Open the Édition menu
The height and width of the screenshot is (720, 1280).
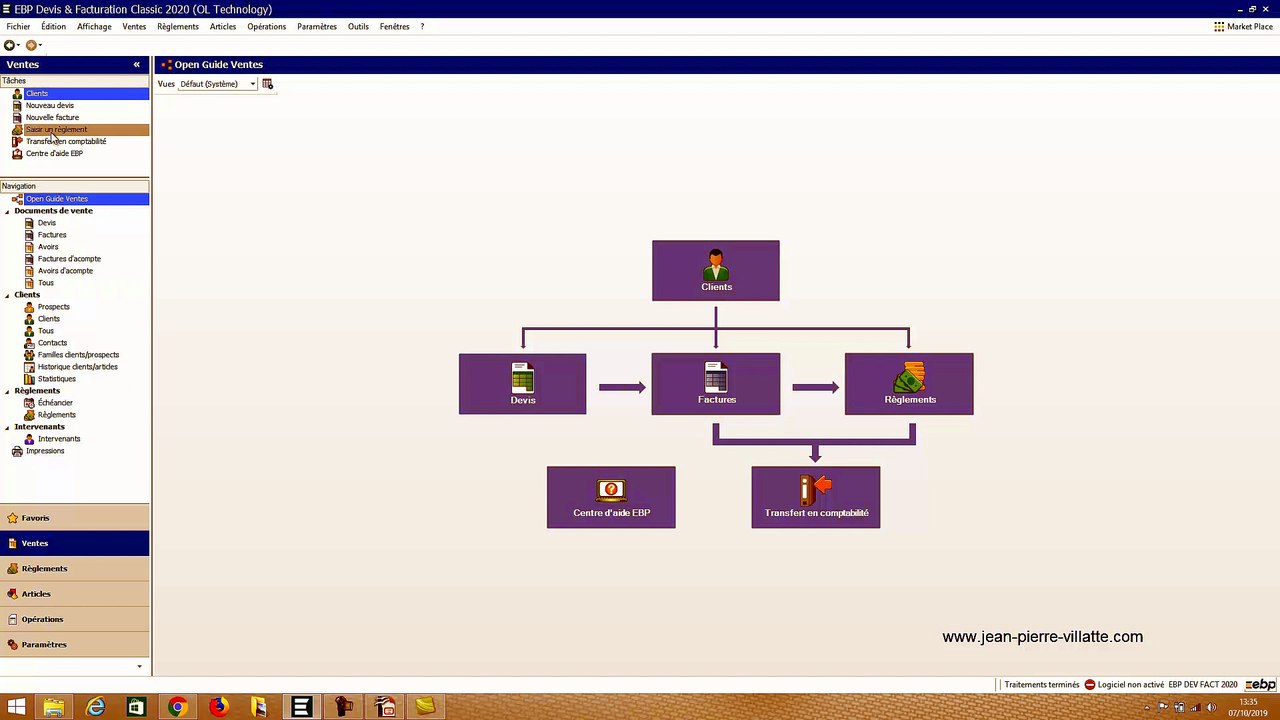pyautogui.click(x=53, y=27)
